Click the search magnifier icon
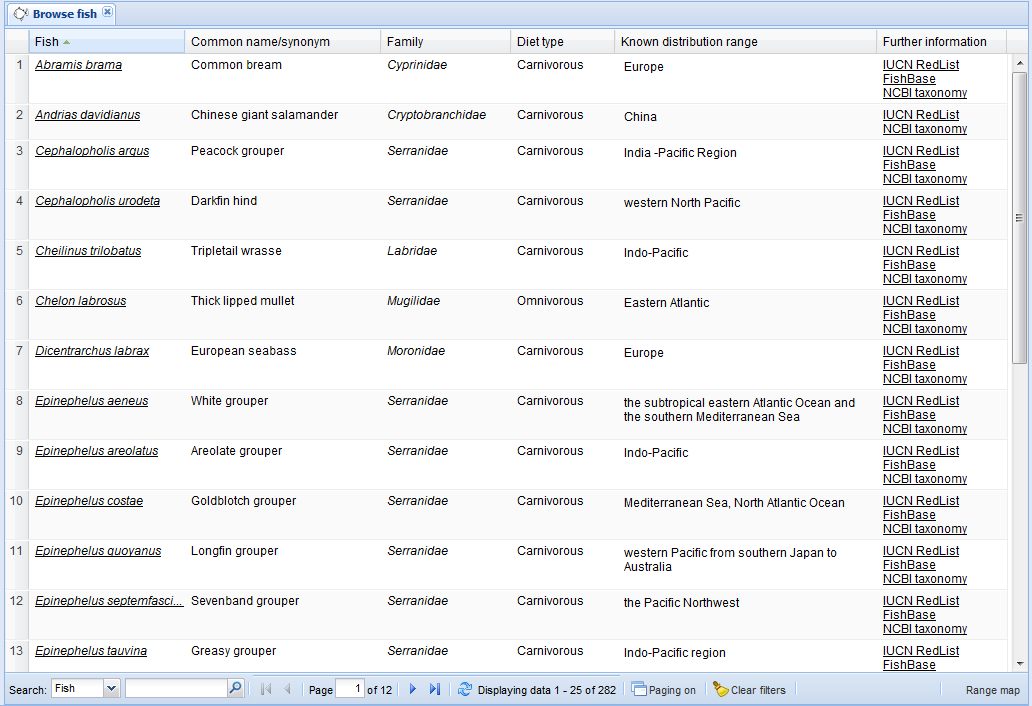 235,689
